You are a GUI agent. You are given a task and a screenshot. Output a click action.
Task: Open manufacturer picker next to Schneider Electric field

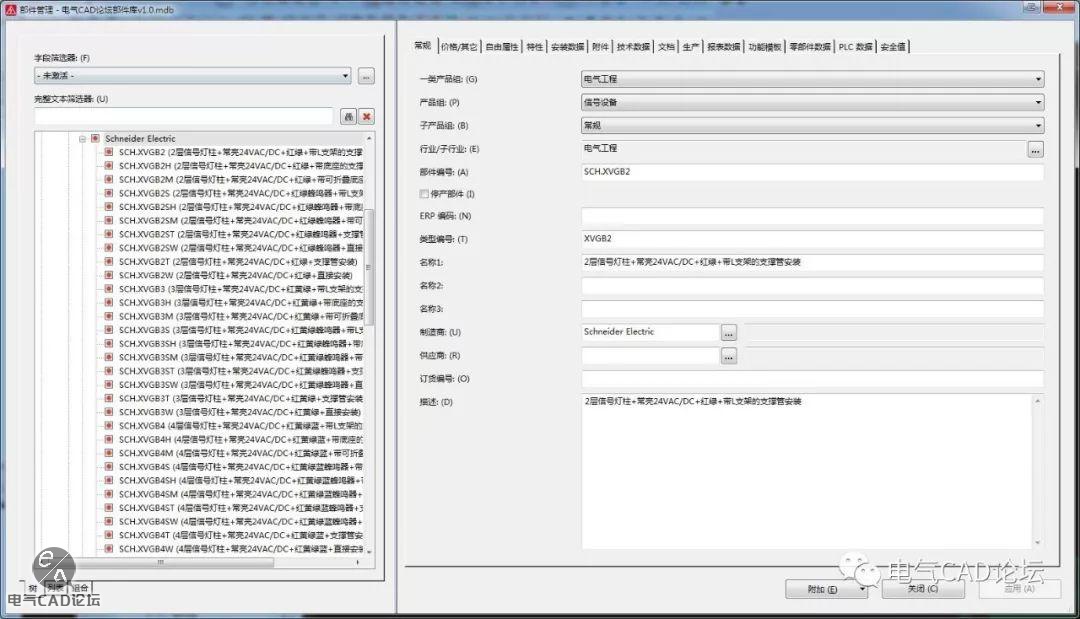pyautogui.click(x=729, y=332)
